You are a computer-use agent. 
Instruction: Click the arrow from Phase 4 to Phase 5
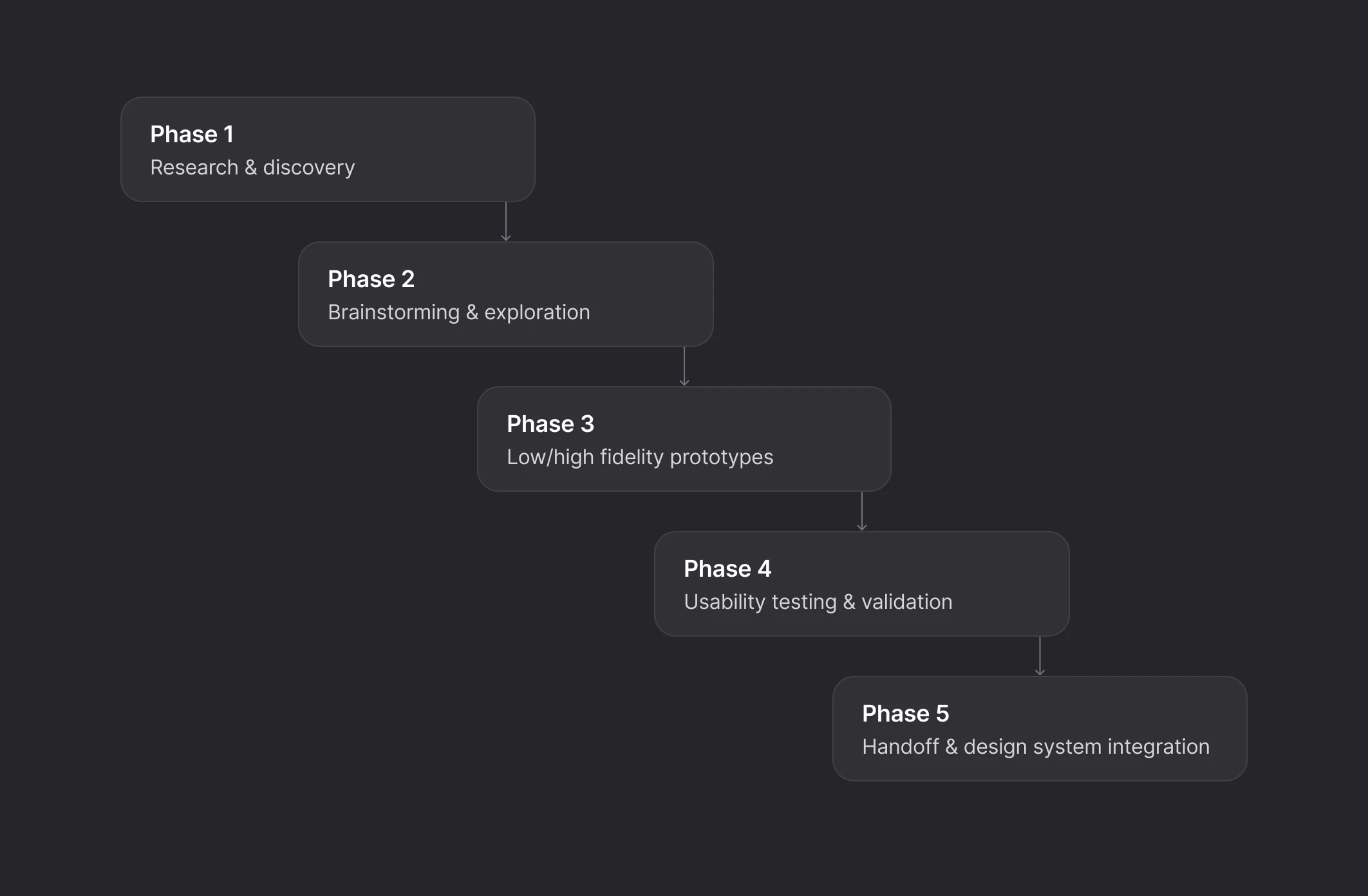[1040, 657]
